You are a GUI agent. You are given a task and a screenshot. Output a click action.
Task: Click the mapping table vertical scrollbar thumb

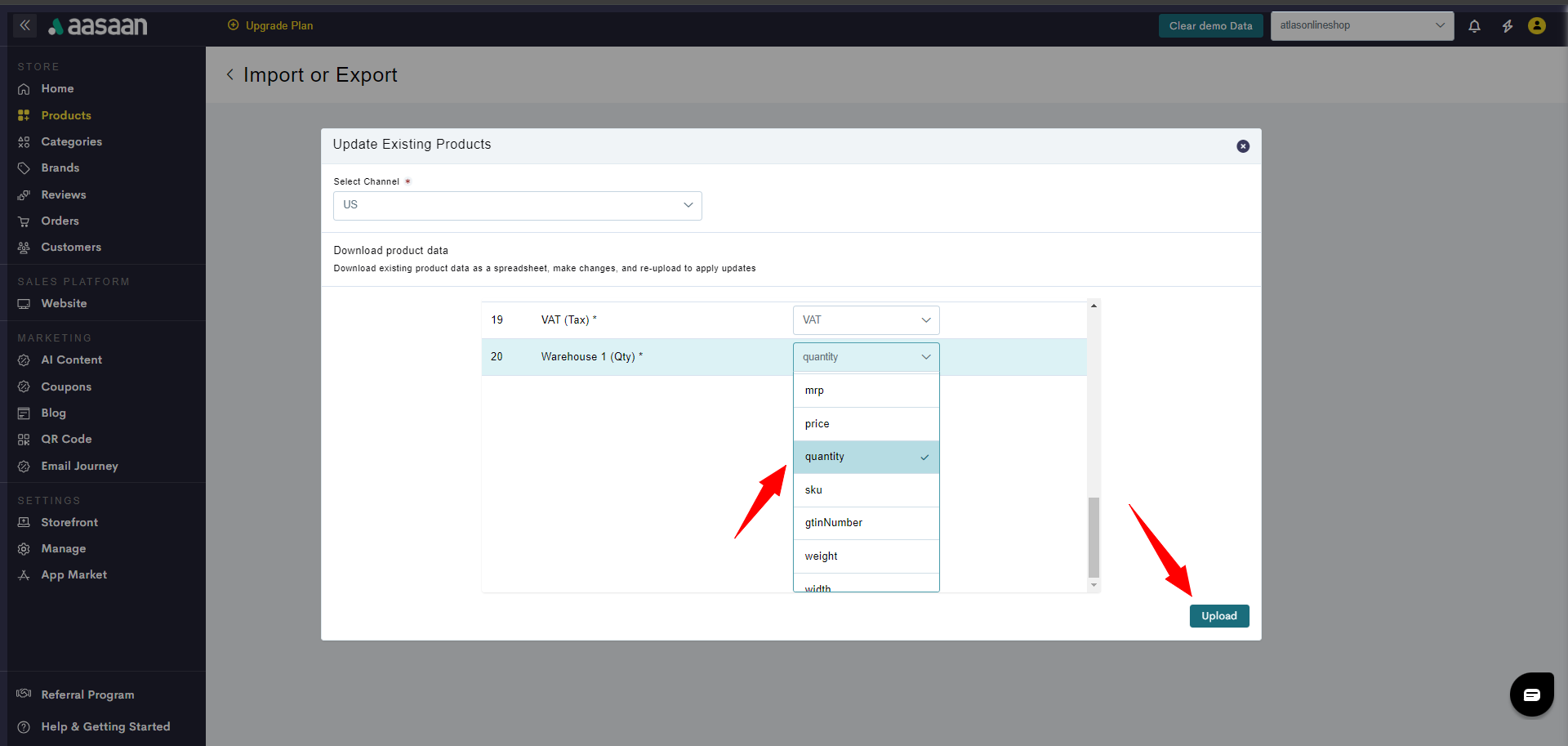(1094, 537)
